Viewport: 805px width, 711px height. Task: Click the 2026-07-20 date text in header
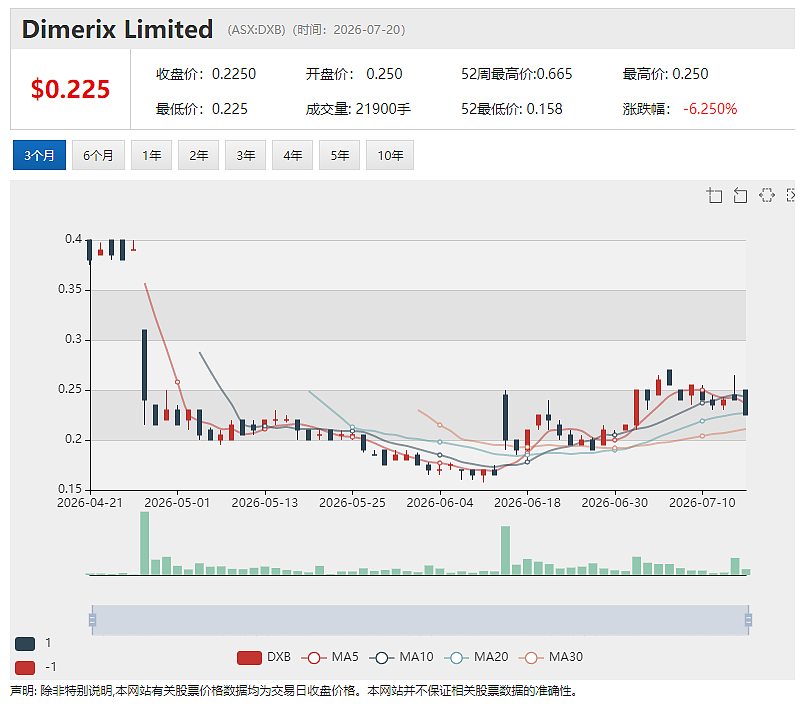click(x=367, y=30)
